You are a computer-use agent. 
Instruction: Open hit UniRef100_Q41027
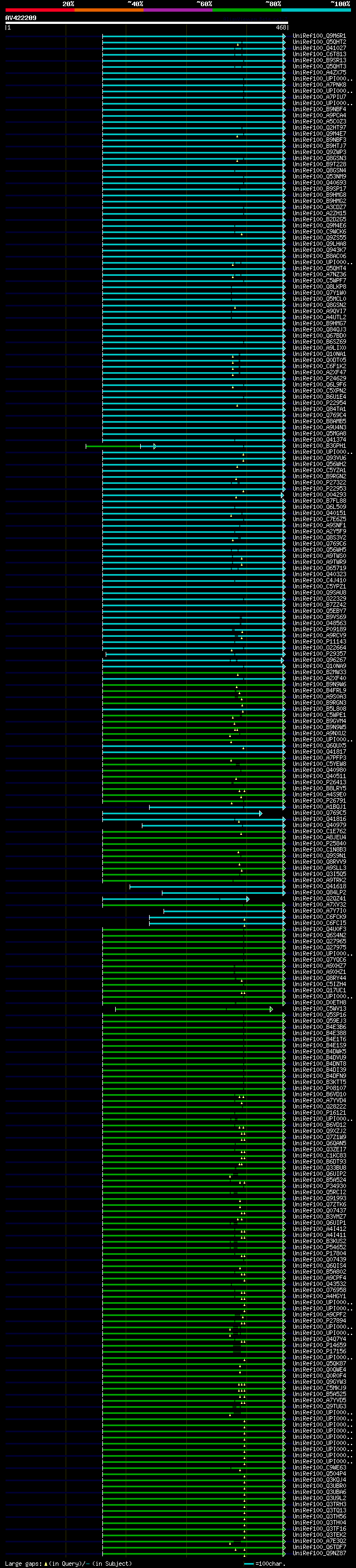[x=319, y=48]
